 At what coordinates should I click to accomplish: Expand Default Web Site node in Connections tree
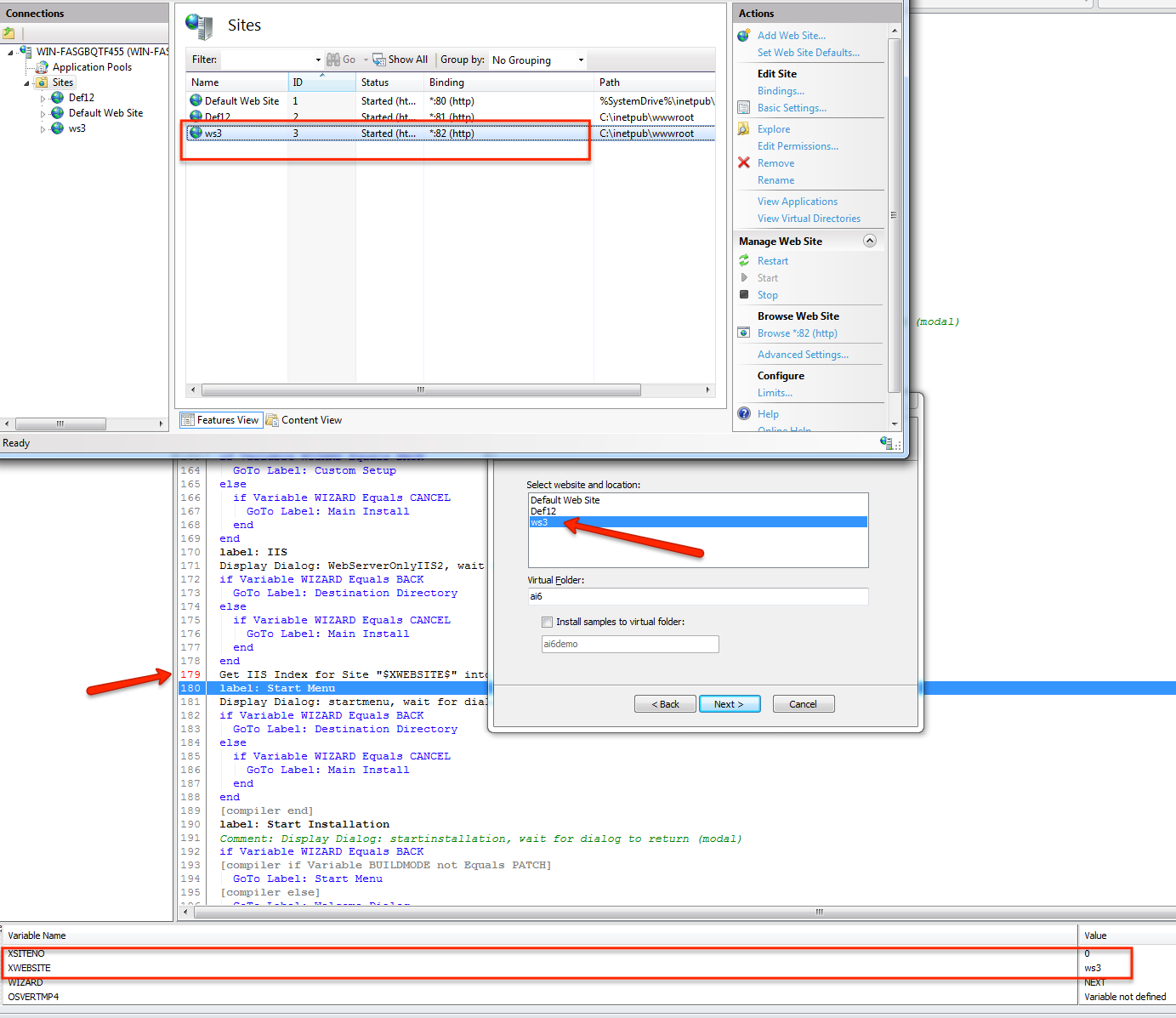point(43,114)
